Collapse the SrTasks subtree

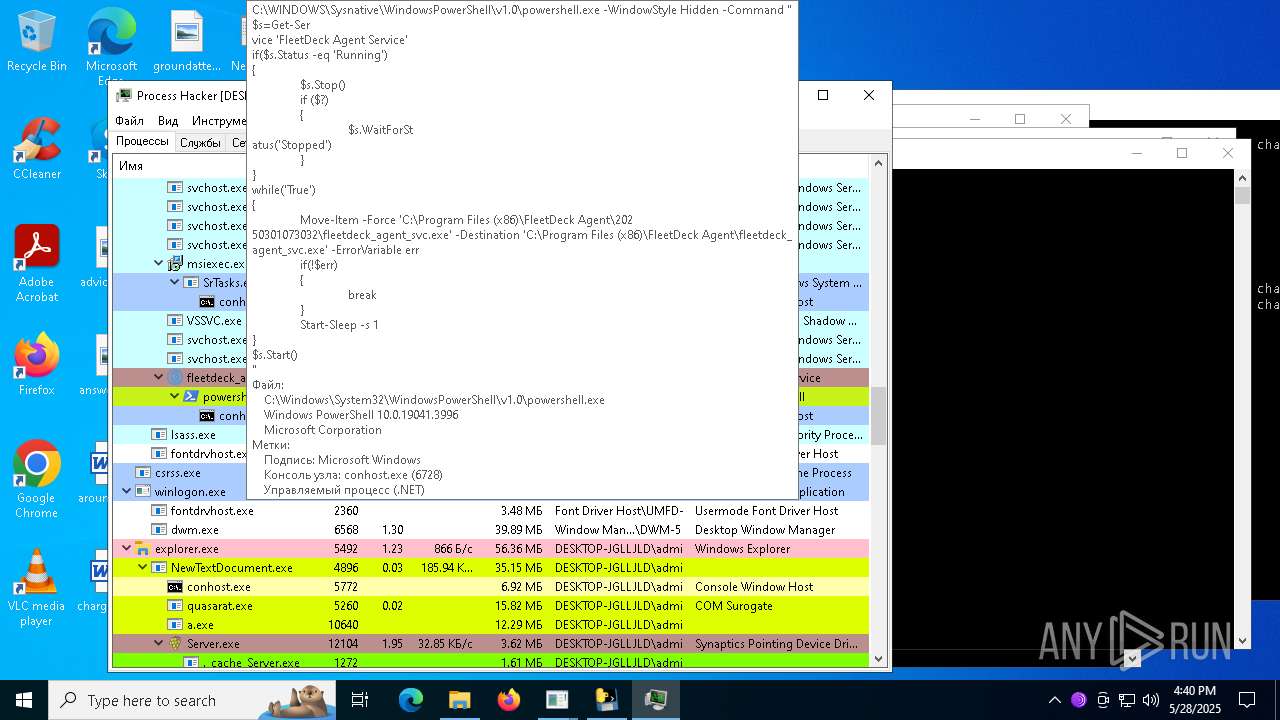click(x=175, y=283)
